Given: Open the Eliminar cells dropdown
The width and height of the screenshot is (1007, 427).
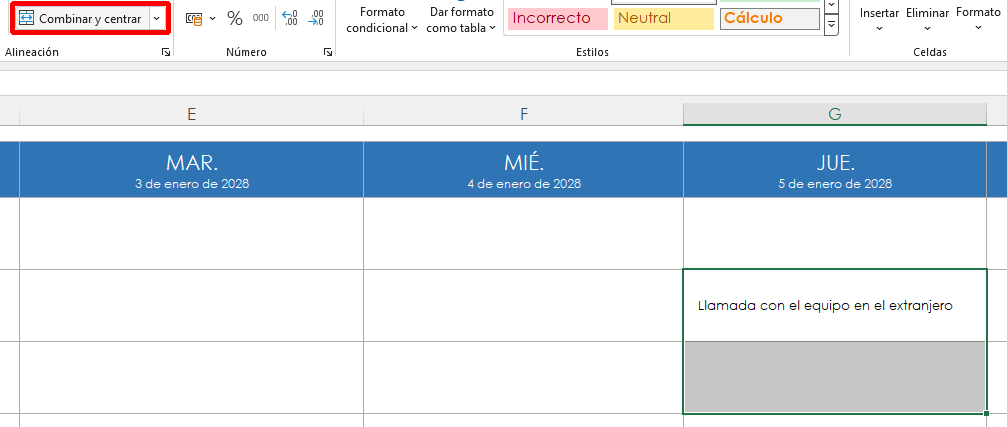Looking at the screenshot, I should click(927, 20).
